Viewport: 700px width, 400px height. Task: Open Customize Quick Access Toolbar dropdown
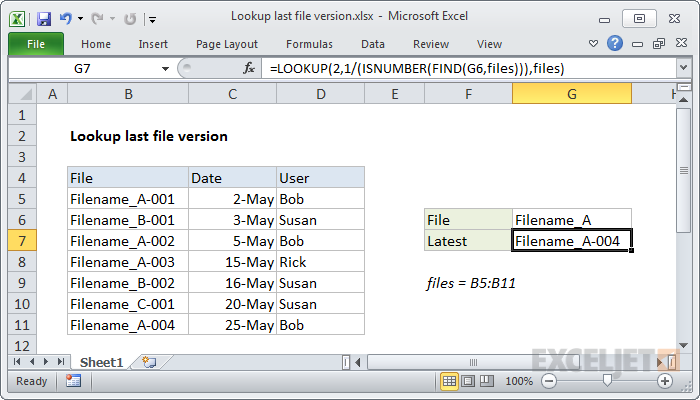coord(153,20)
